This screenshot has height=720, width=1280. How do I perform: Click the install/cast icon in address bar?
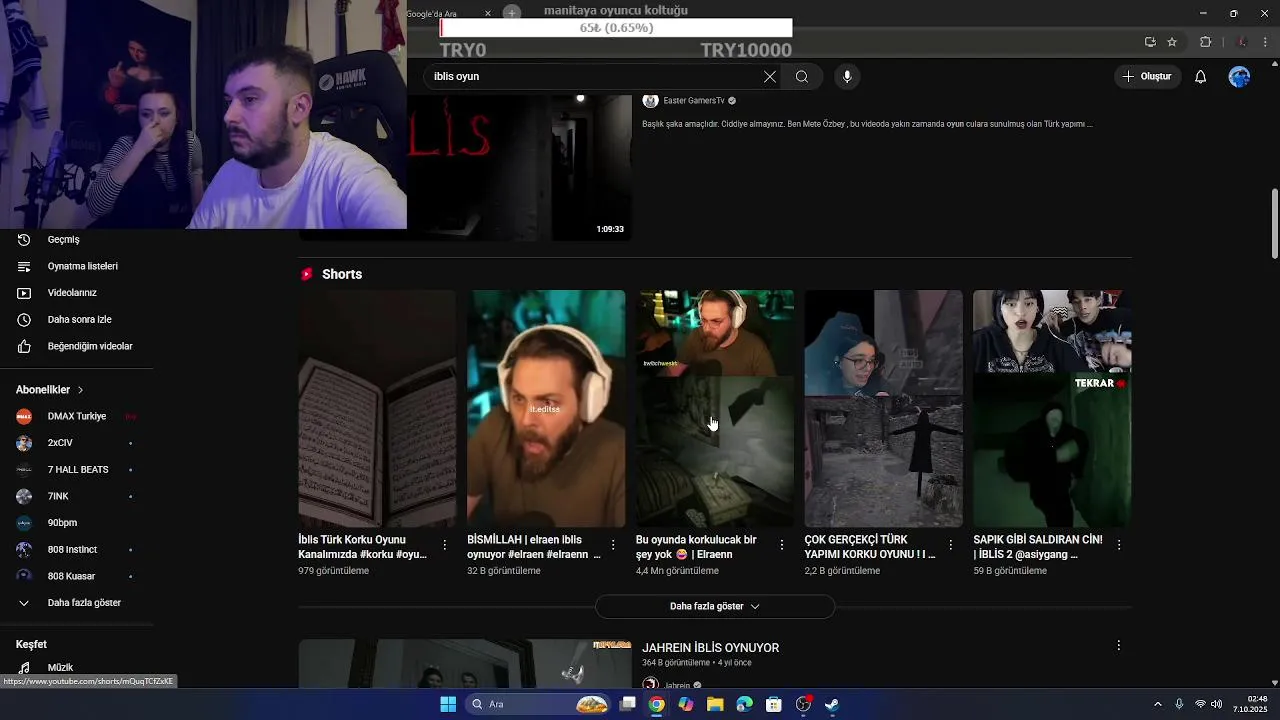1150,42
